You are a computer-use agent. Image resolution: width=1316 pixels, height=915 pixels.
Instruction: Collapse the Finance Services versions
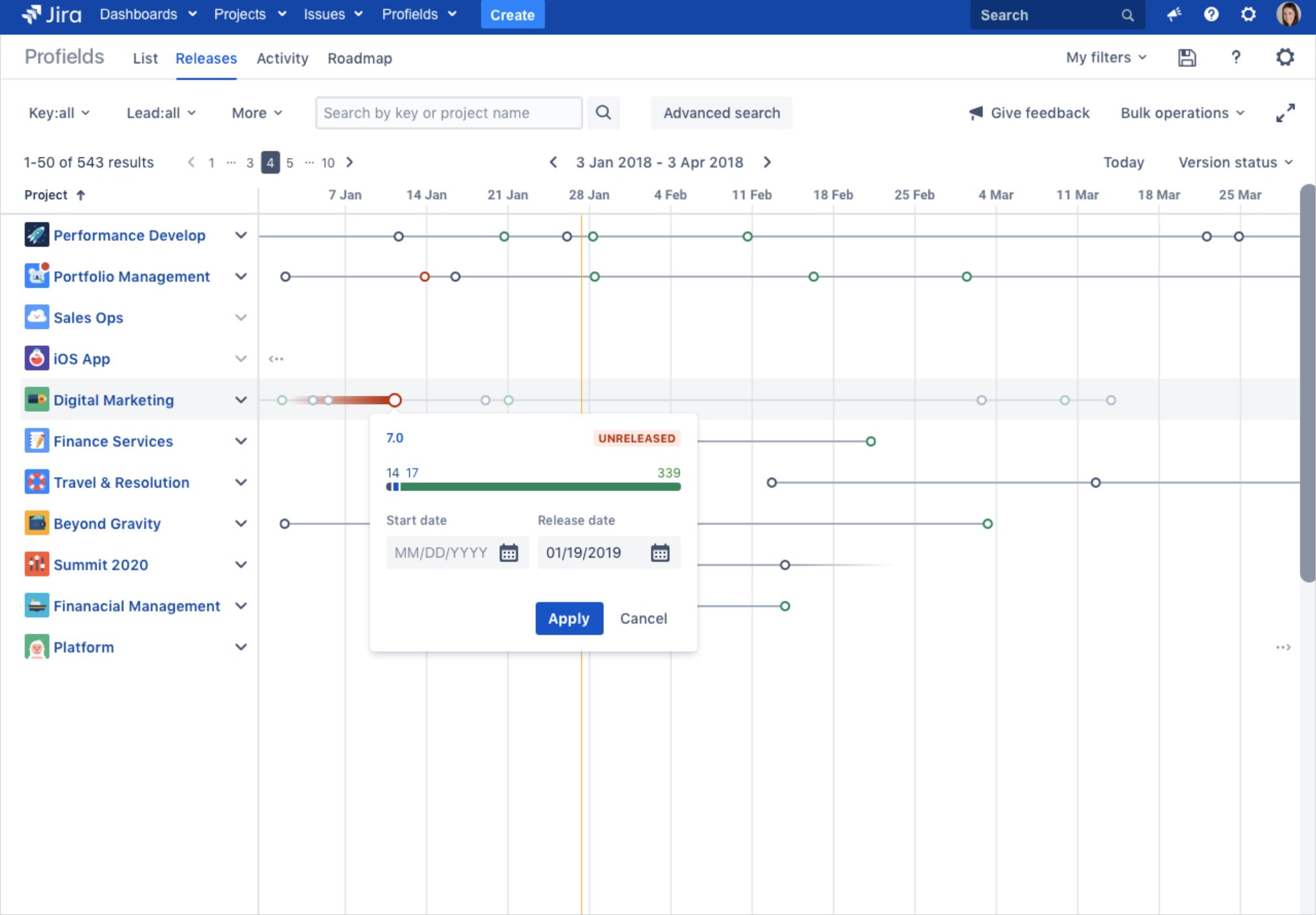pos(241,441)
